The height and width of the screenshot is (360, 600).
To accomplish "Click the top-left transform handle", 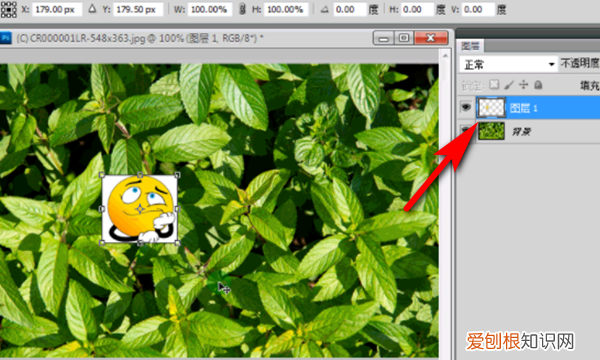I will pos(102,175).
